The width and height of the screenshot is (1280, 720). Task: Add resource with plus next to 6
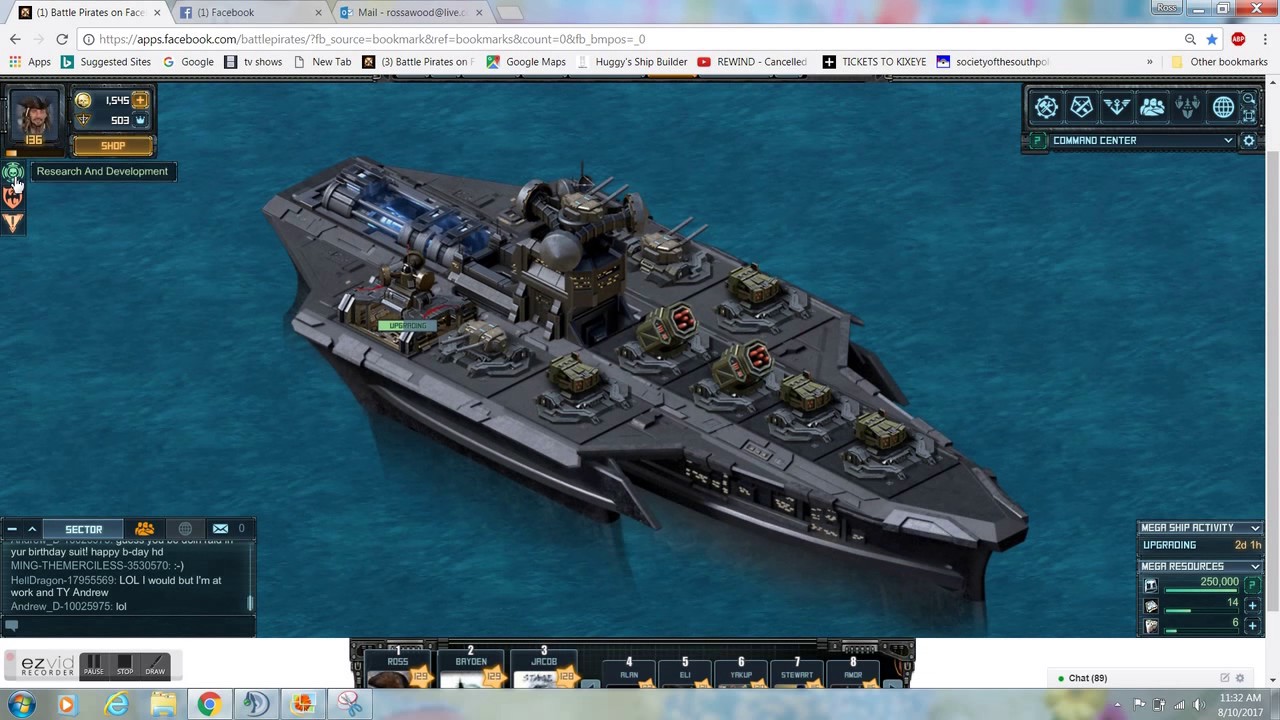[1252, 626]
